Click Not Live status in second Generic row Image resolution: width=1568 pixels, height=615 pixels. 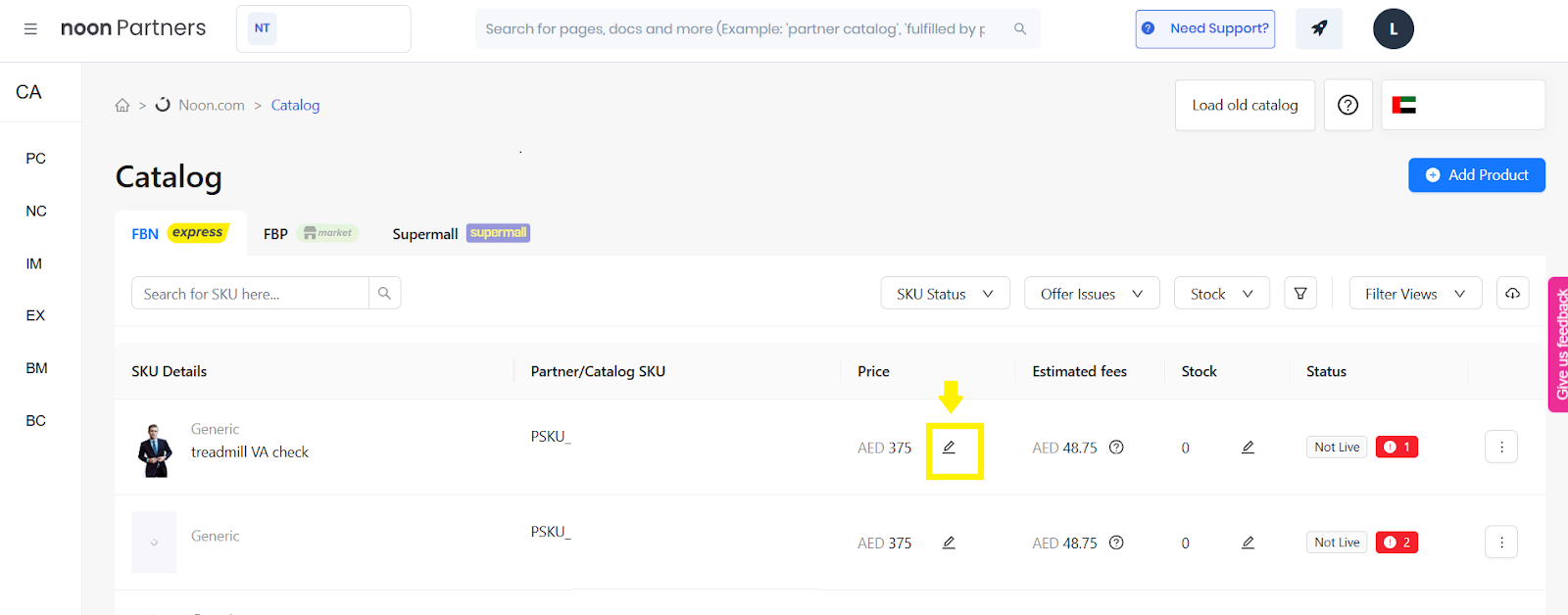[1337, 543]
